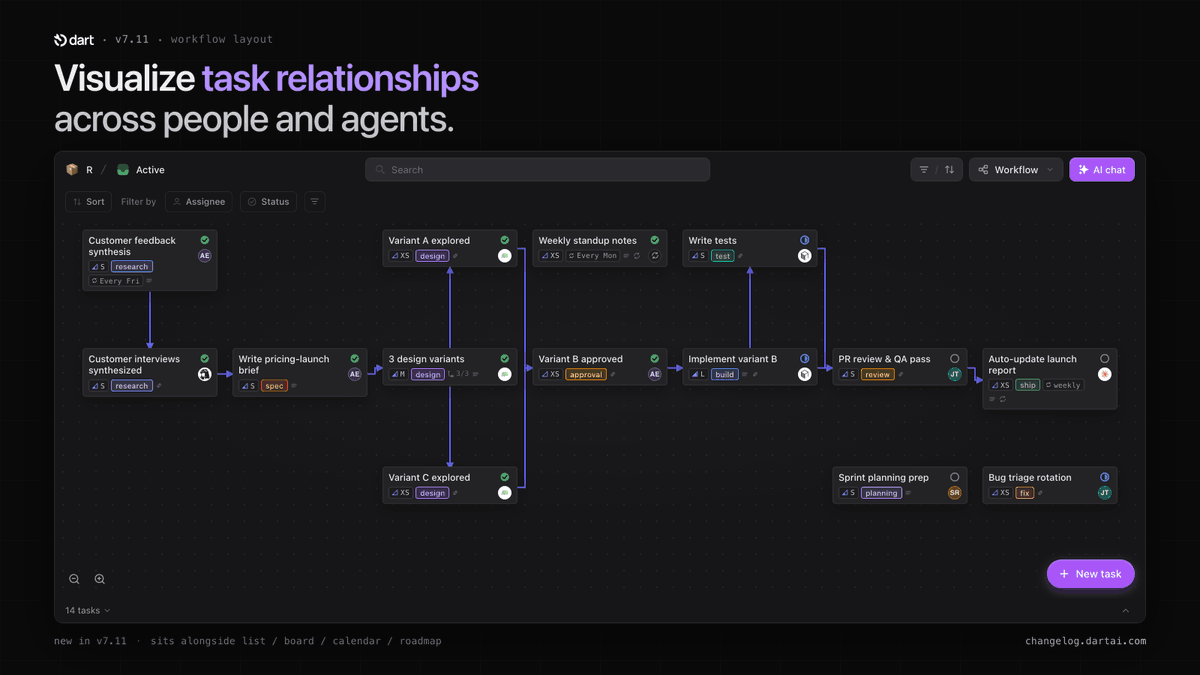1200x675 pixels.
Task: Open the filter icon left of Workflow
Action: (x=923, y=170)
